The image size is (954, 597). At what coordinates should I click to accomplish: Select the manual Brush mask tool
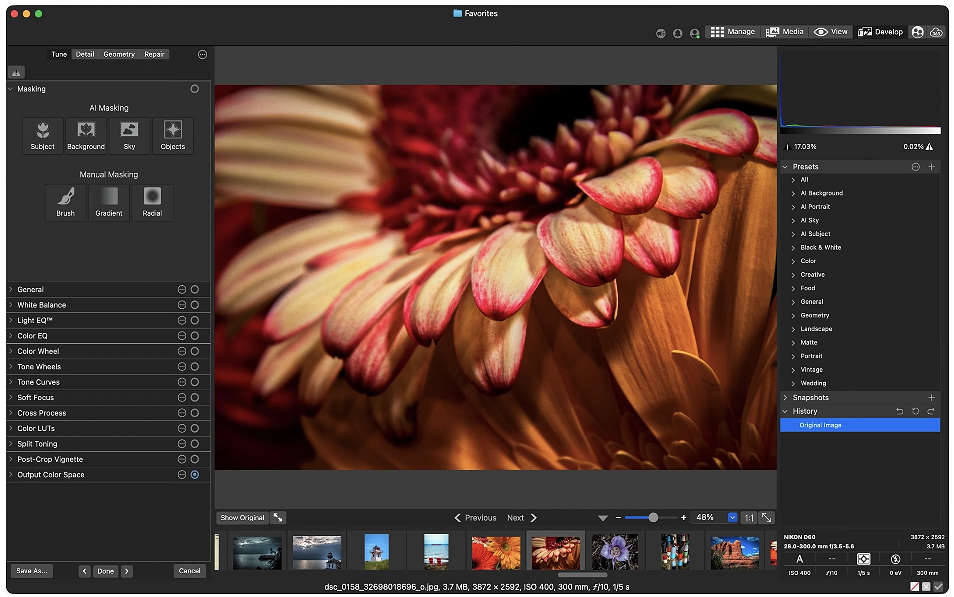point(66,202)
